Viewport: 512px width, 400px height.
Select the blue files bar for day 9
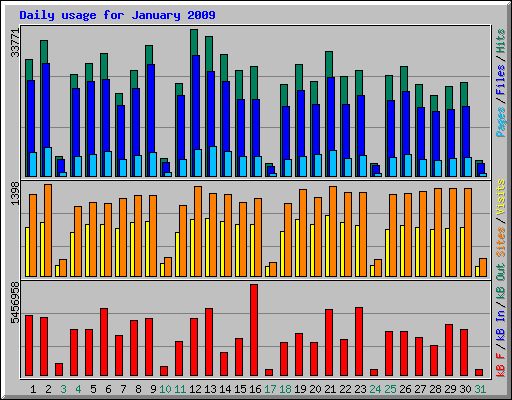pyautogui.click(x=151, y=108)
